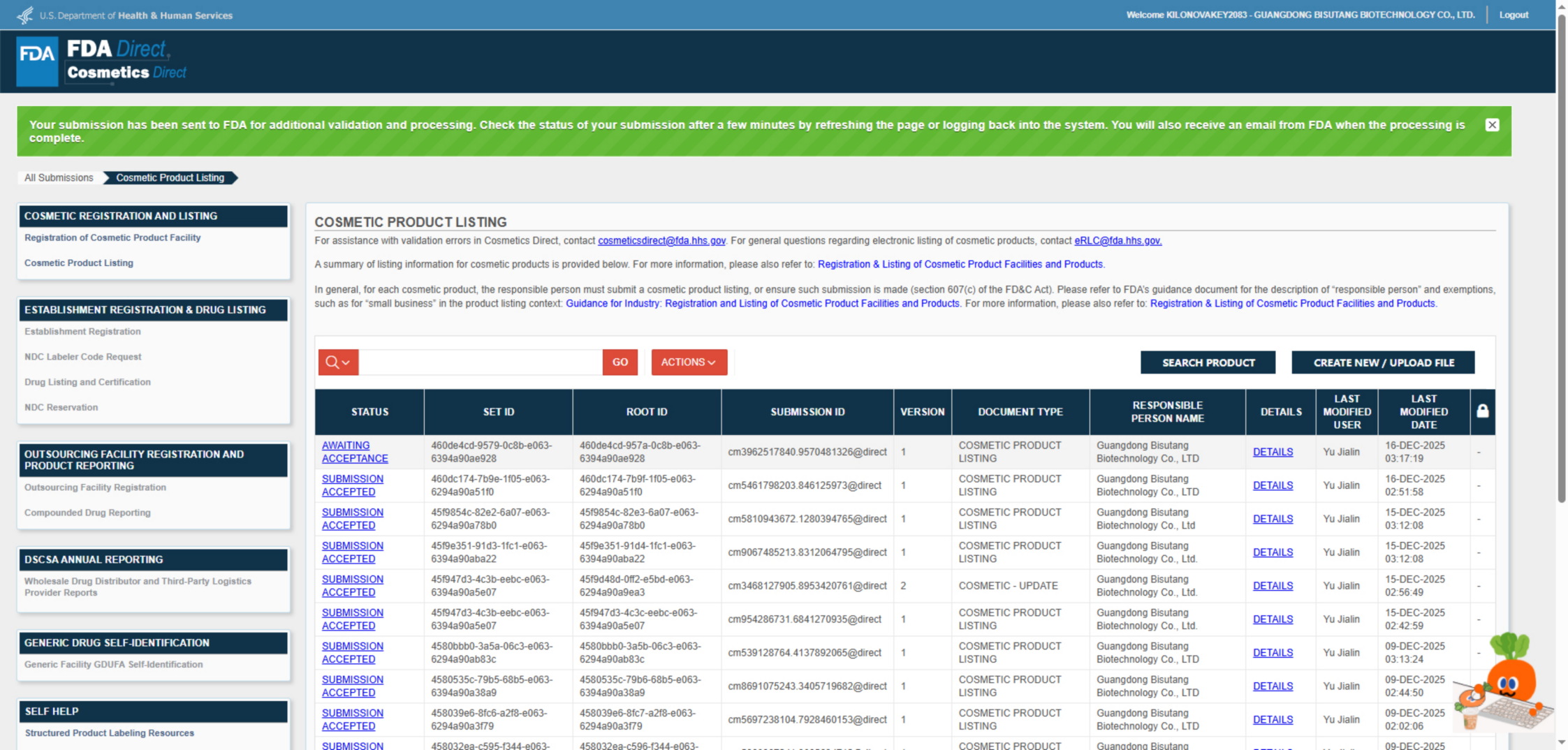Open the AWAITING ACCEPTANCE status link

(x=354, y=452)
